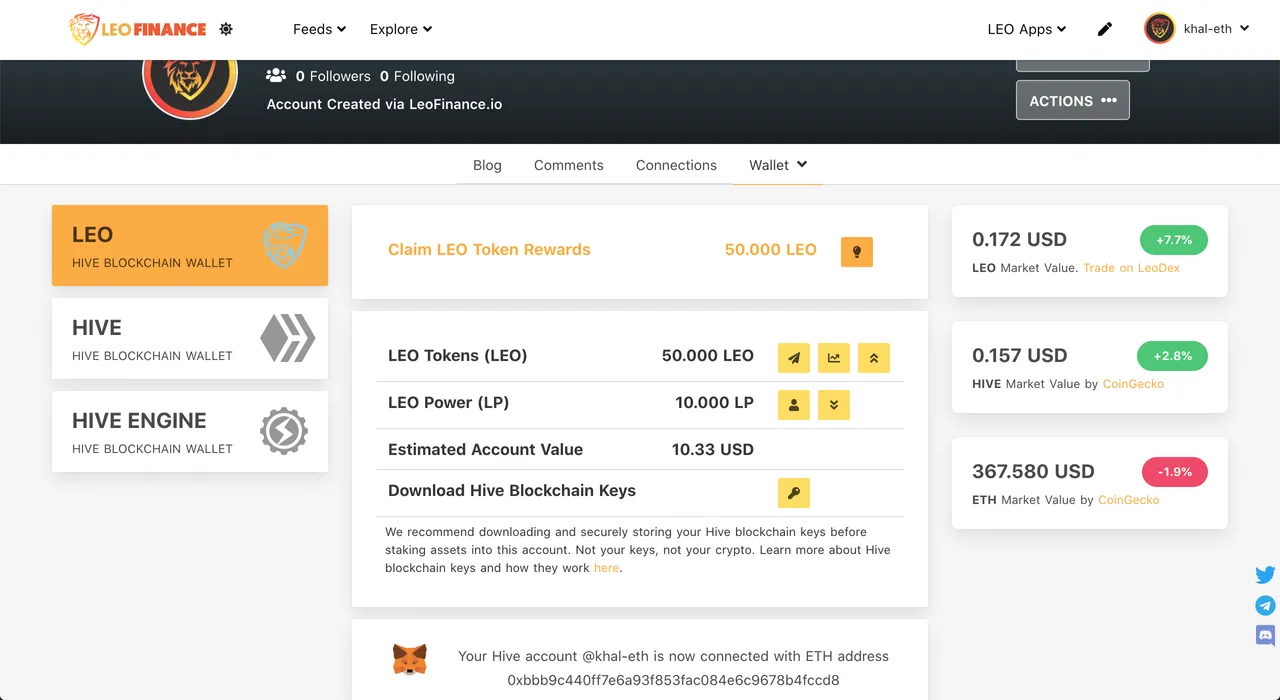Expand the LEO Apps dropdown
The width and height of the screenshot is (1280, 700).
[x=1027, y=29]
